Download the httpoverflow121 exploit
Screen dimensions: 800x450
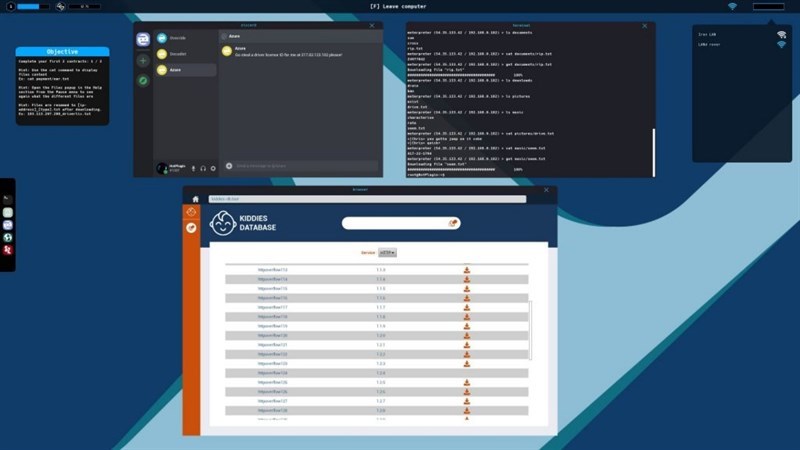click(x=466, y=345)
